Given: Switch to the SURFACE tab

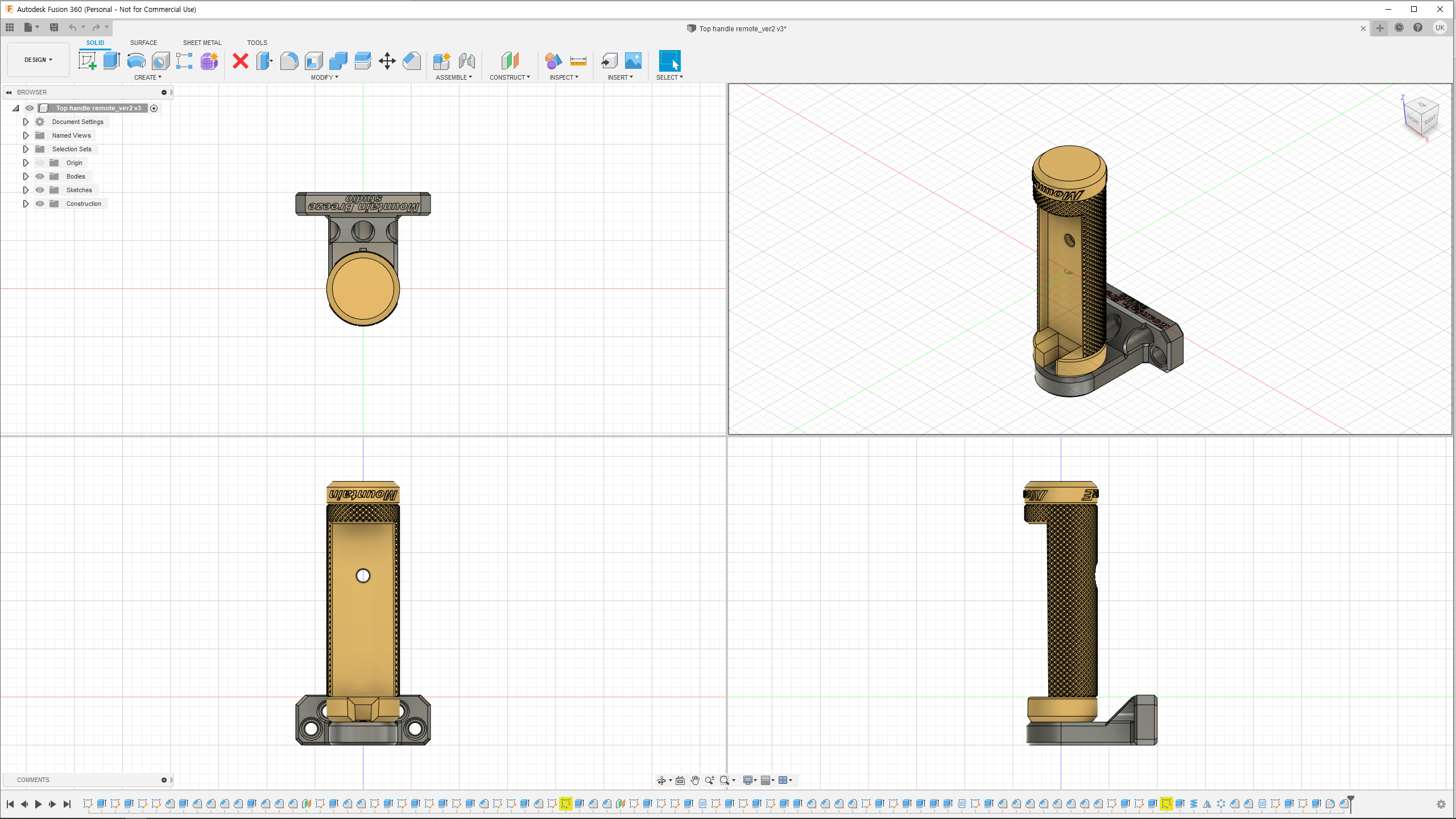Looking at the screenshot, I should pyautogui.click(x=143, y=43).
